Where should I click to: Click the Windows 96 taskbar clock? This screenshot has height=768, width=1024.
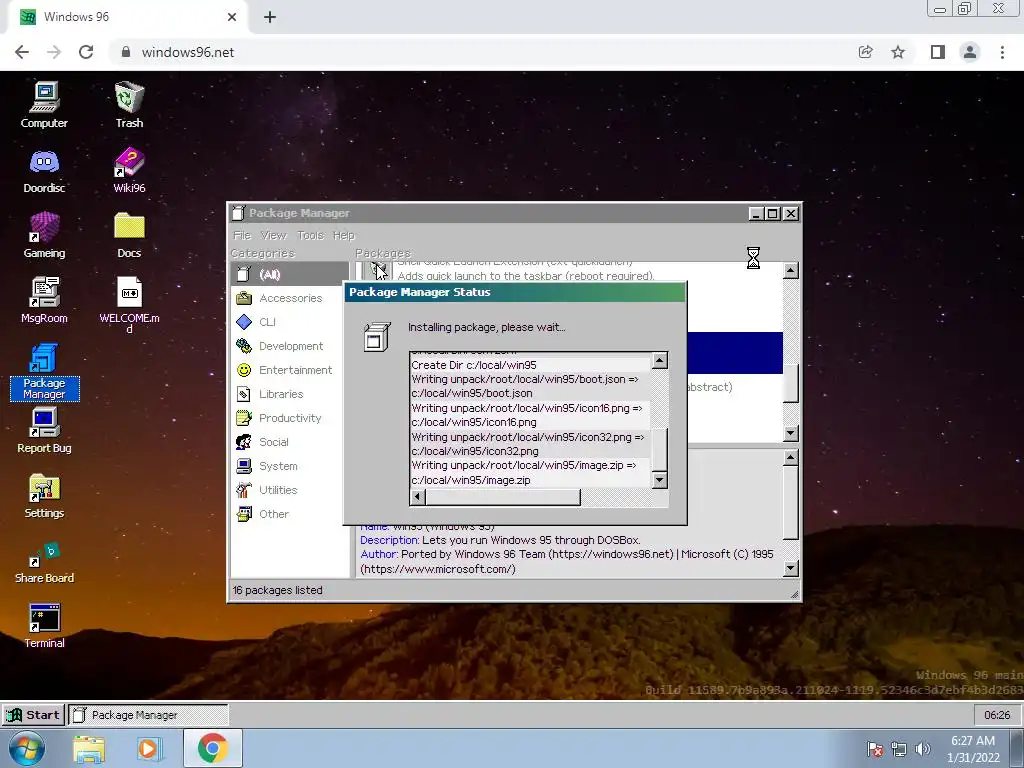coord(997,715)
